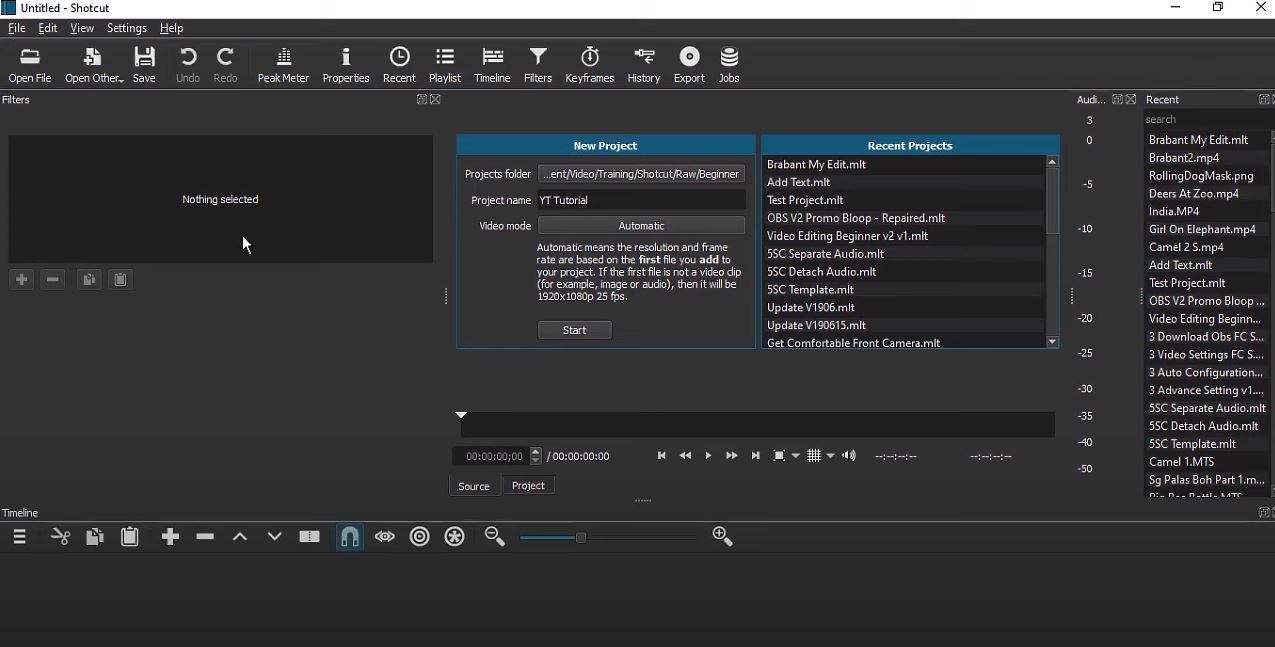Click the Split at playhead icon
This screenshot has height=647, width=1275.
(x=310, y=537)
